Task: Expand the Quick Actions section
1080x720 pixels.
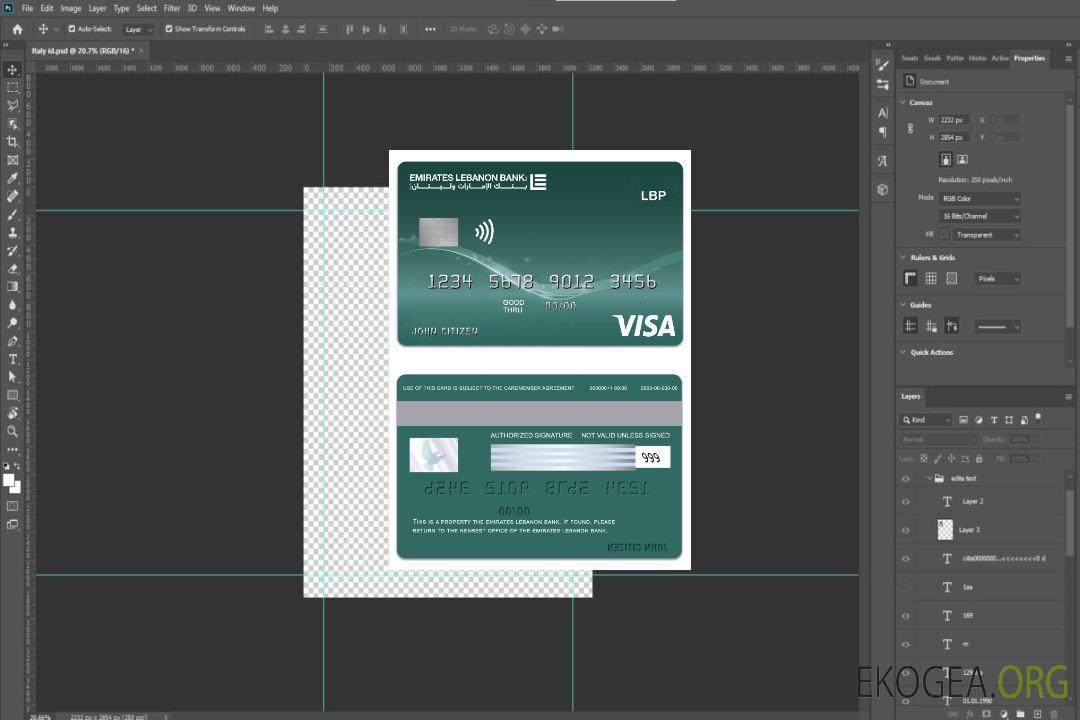Action: (x=903, y=352)
